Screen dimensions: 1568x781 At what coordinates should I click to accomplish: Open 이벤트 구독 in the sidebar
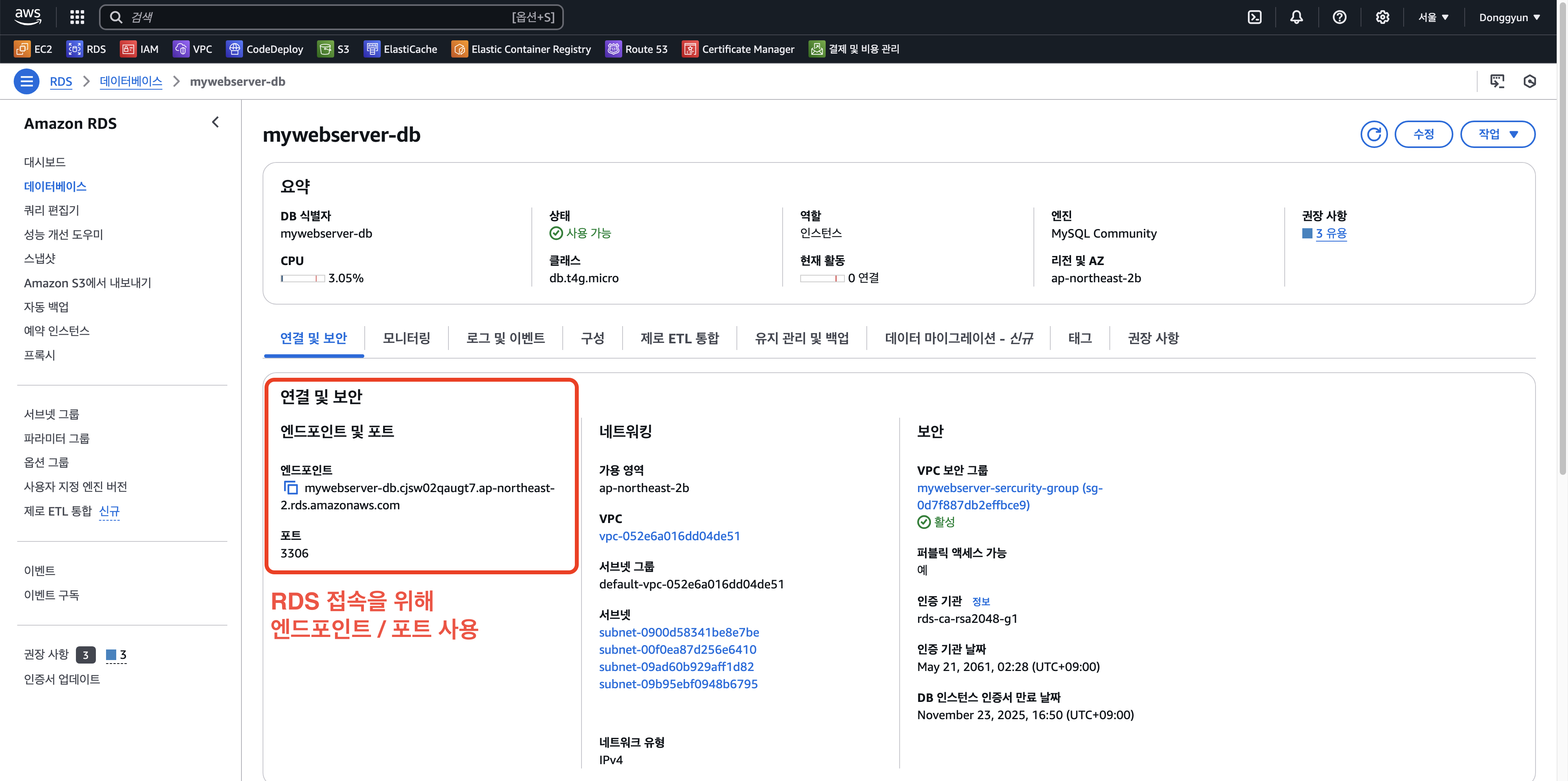[x=51, y=595]
